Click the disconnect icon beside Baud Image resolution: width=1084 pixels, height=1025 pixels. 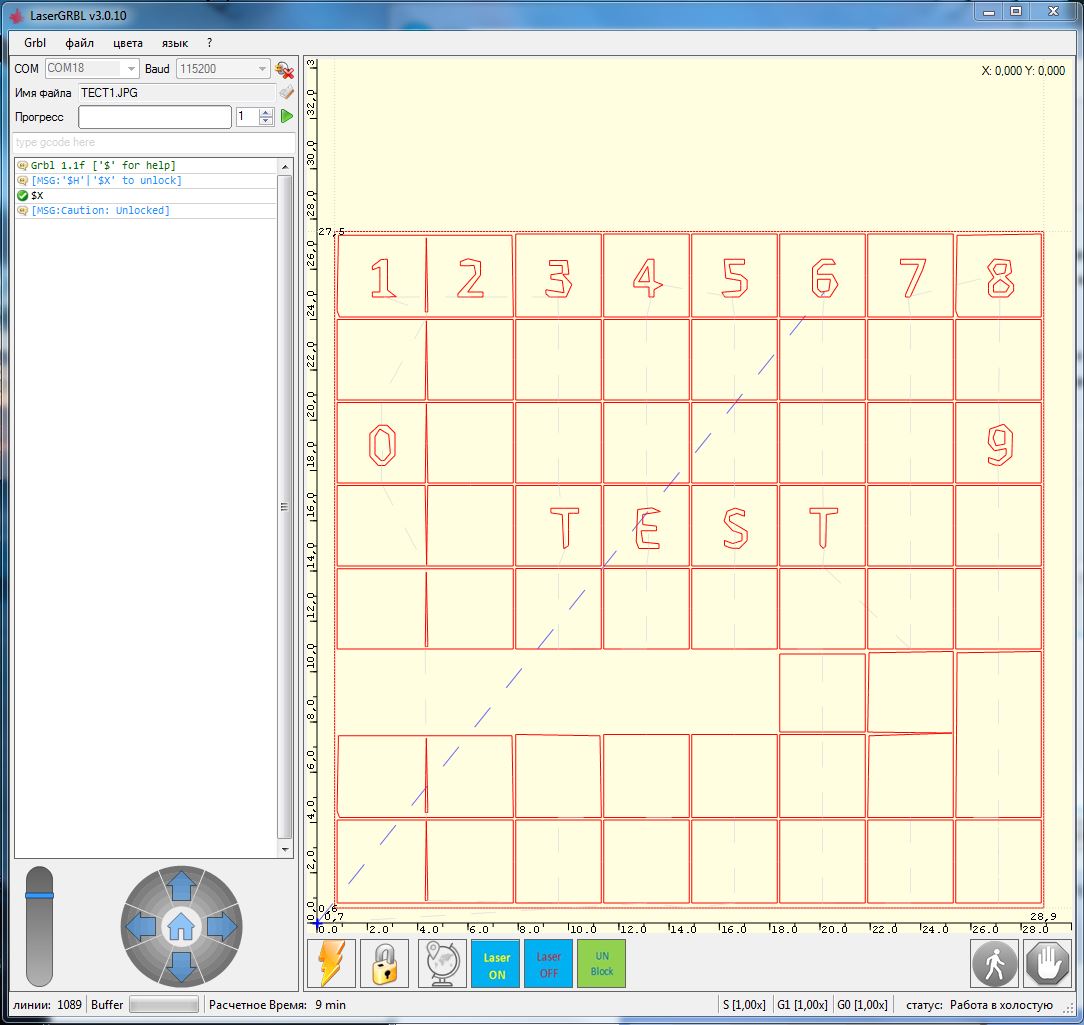(284, 69)
